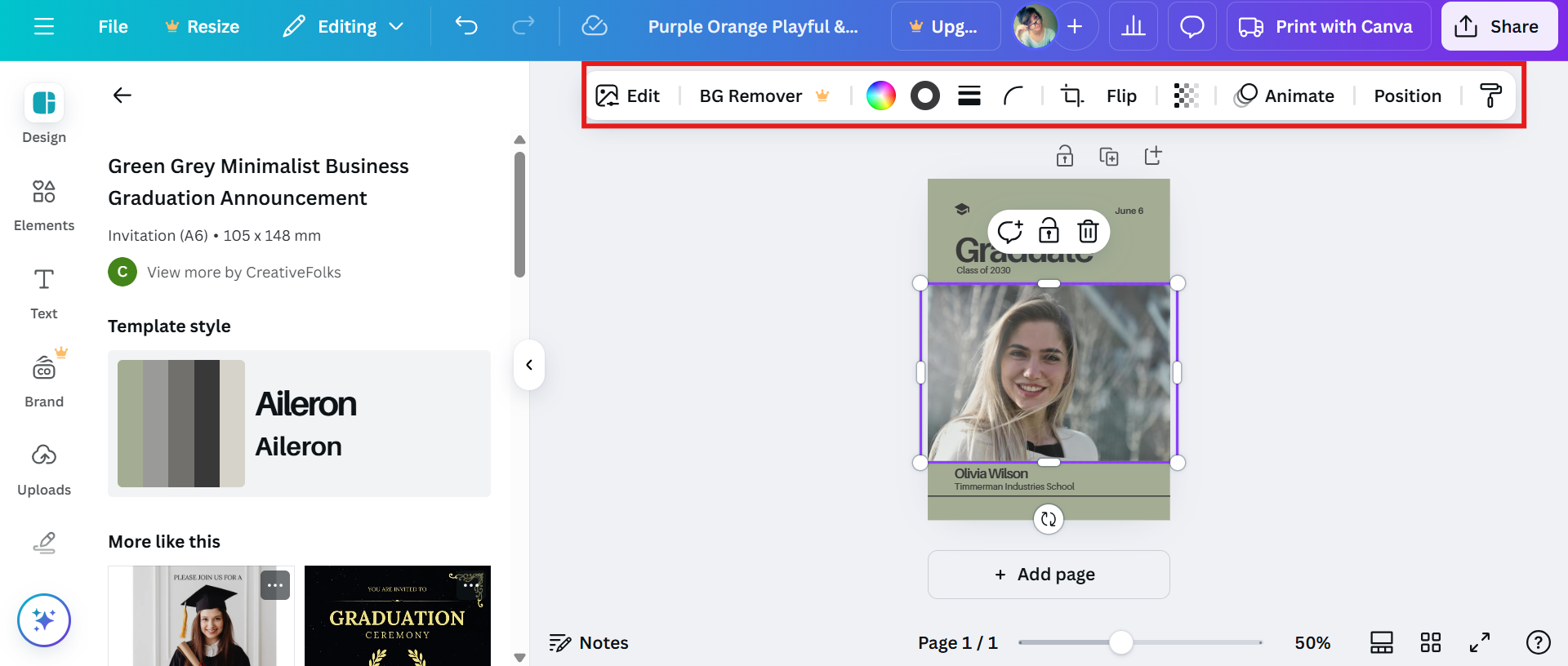The width and height of the screenshot is (1568, 666).
Task: Open the comments speech bubble
Action: coord(1192,27)
